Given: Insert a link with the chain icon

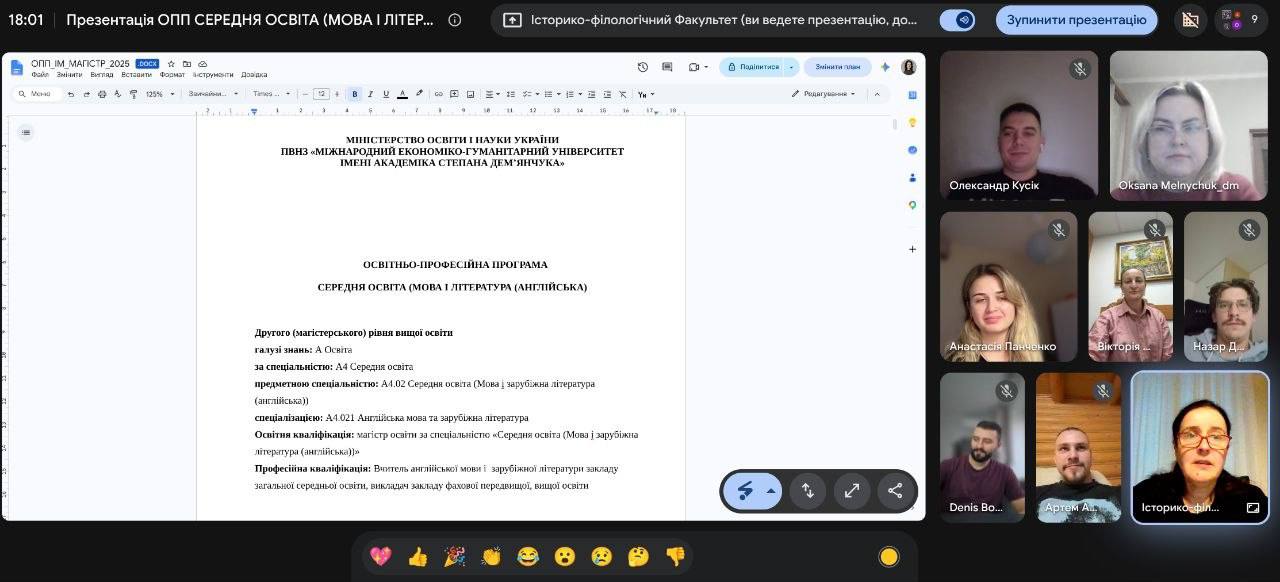Looking at the screenshot, I should click(438, 94).
